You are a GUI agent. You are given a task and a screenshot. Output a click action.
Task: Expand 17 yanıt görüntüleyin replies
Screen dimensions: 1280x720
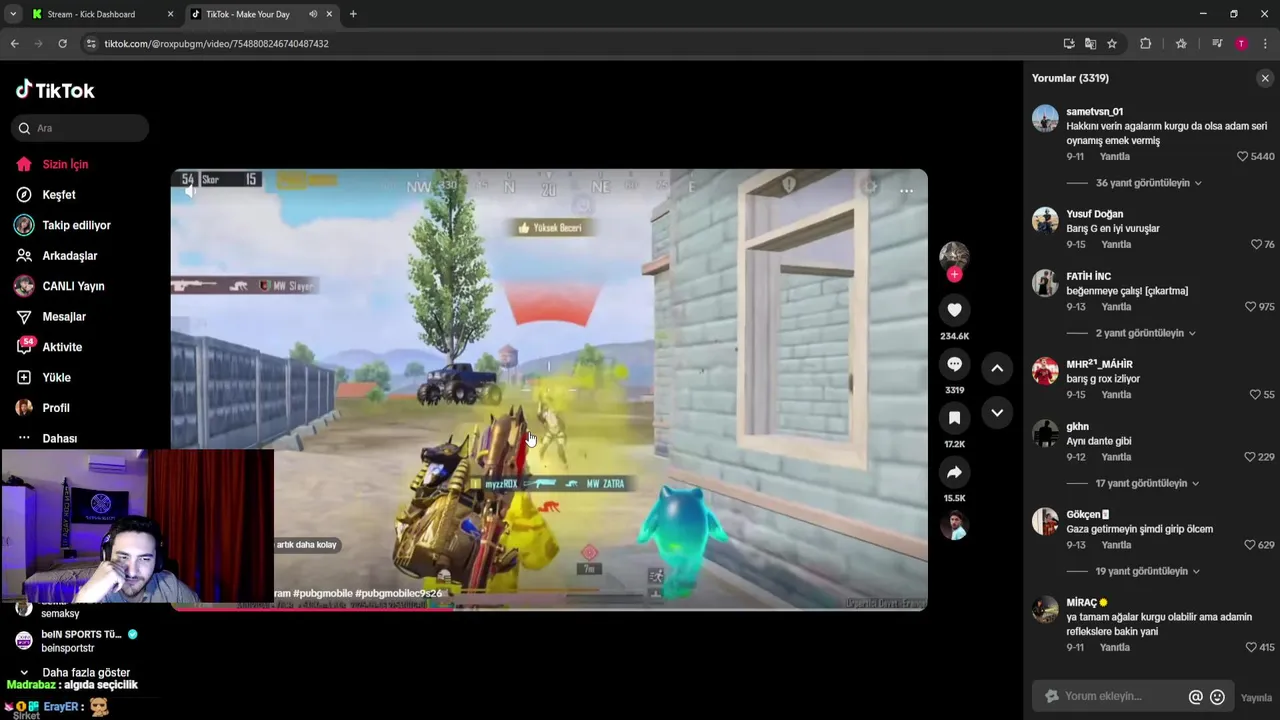pyautogui.click(x=1147, y=483)
